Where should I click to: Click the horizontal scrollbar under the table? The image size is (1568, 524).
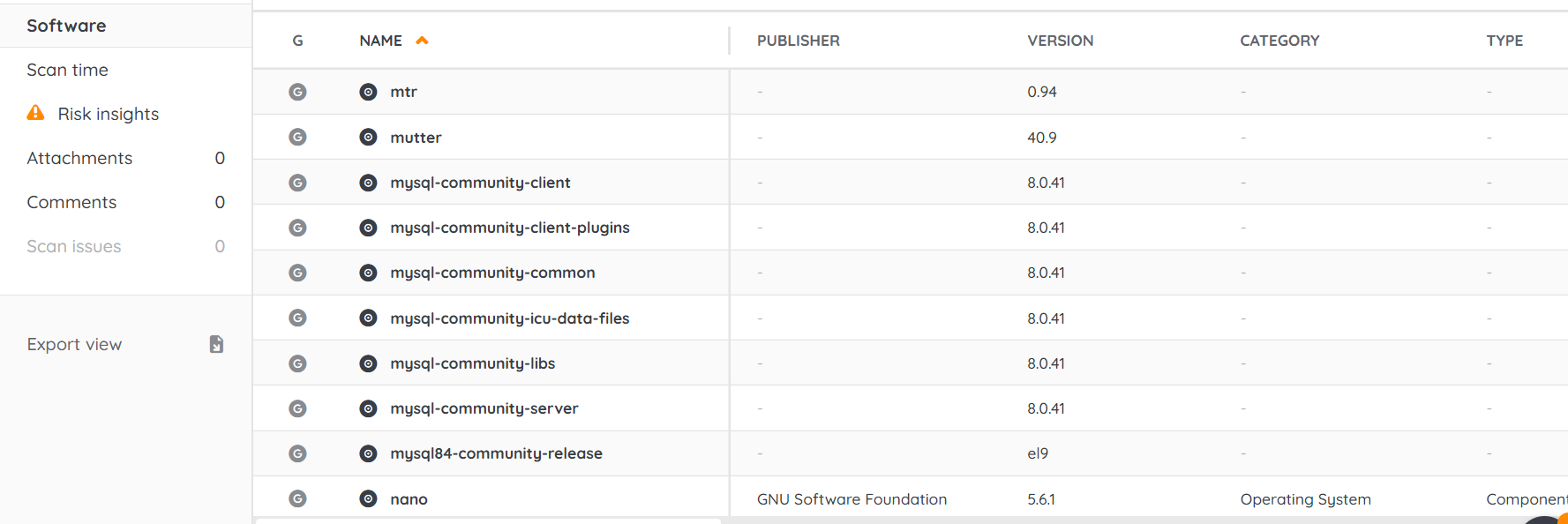488,520
